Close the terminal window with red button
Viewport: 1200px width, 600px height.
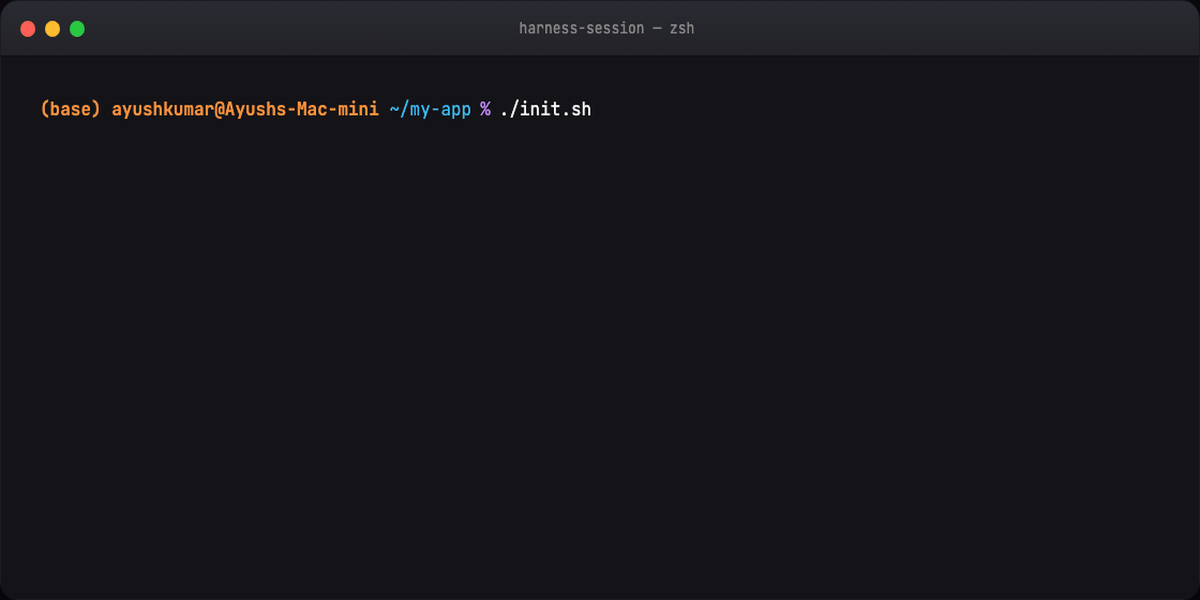(28, 29)
